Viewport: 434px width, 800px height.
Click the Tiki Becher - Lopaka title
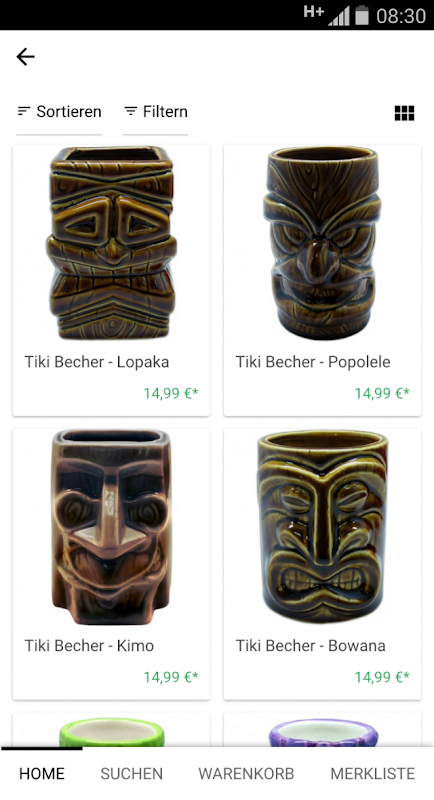[x=97, y=362]
